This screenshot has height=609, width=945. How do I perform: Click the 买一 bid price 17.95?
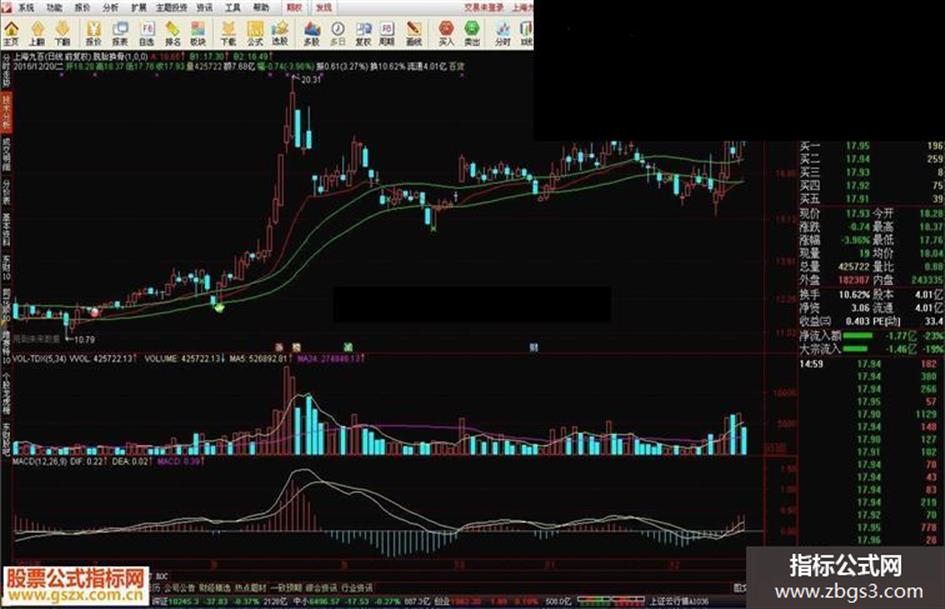858,146
